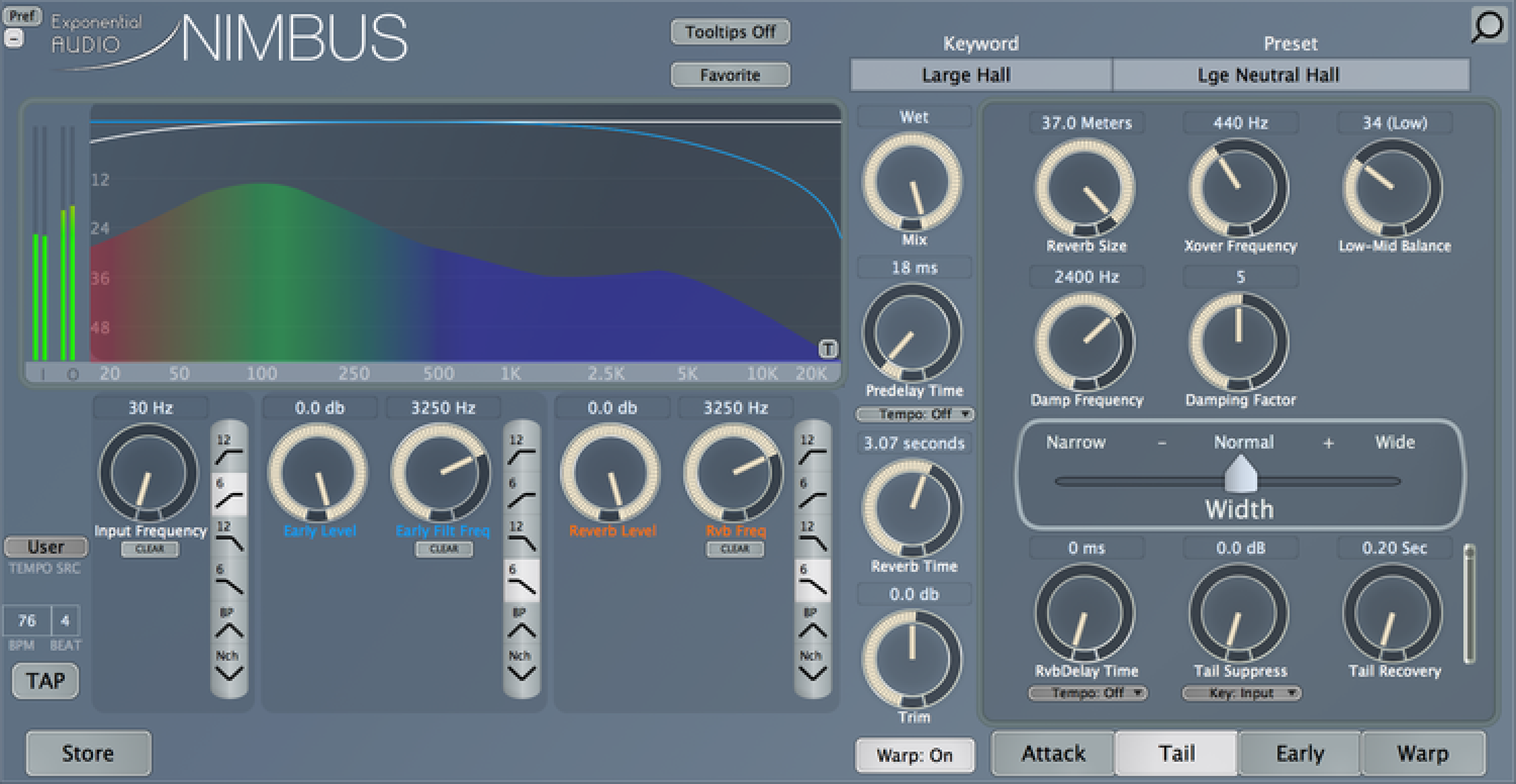Select 12 dB highpass icon for Input filter

pyautogui.click(x=228, y=452)
